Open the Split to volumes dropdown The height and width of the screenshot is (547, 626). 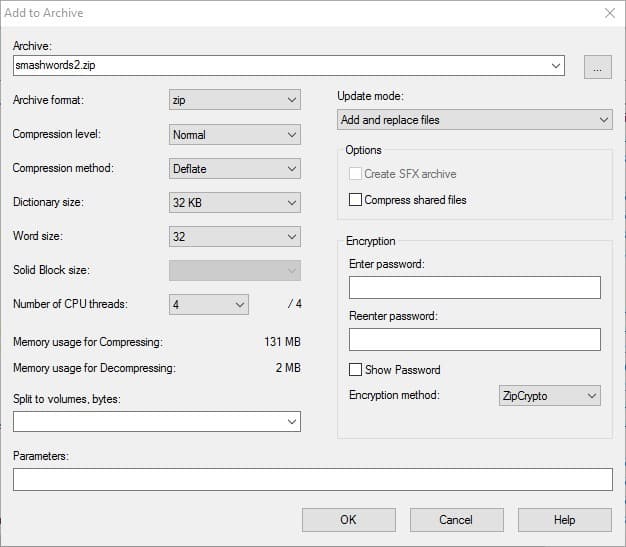(157, 422)
